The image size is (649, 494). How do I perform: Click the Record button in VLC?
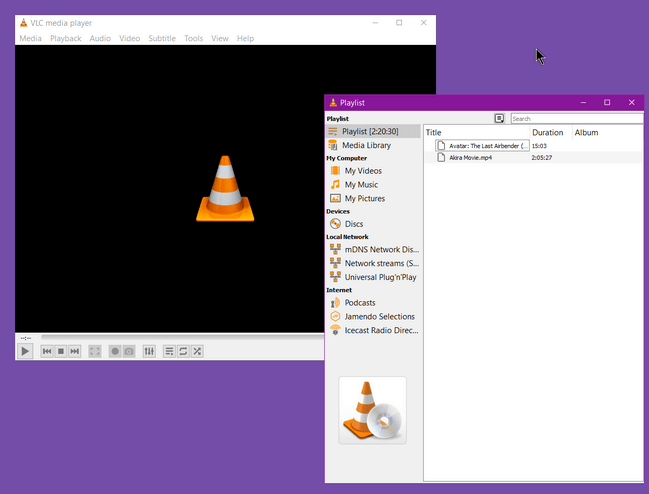tap(115, 351)
